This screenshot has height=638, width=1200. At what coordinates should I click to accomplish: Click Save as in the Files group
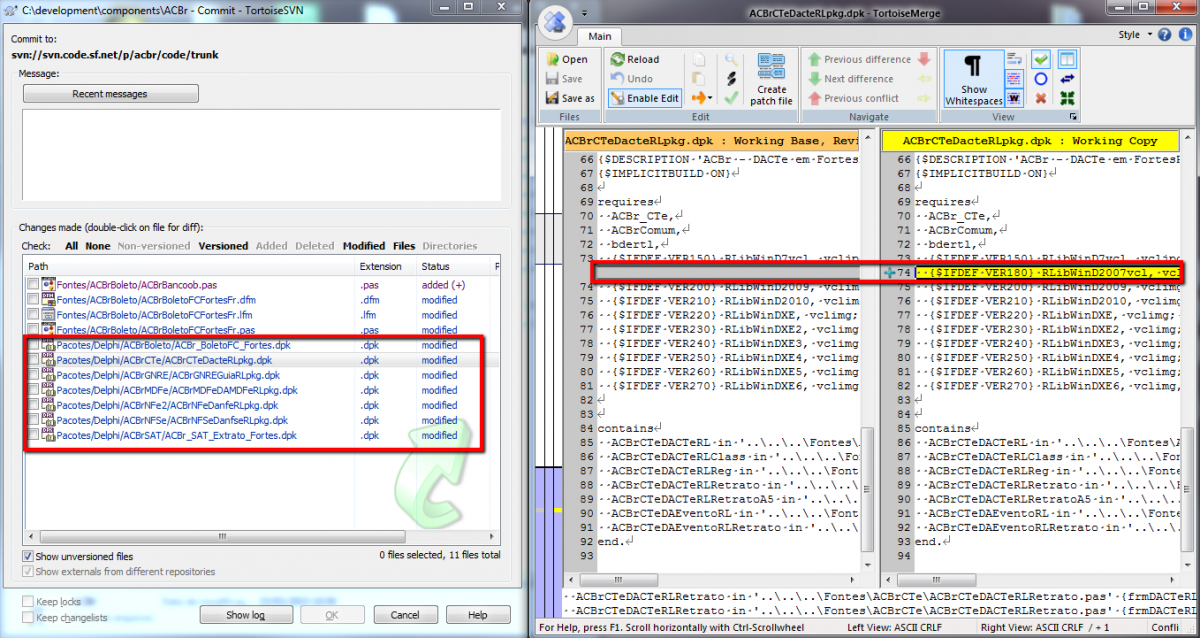[570, 98]
